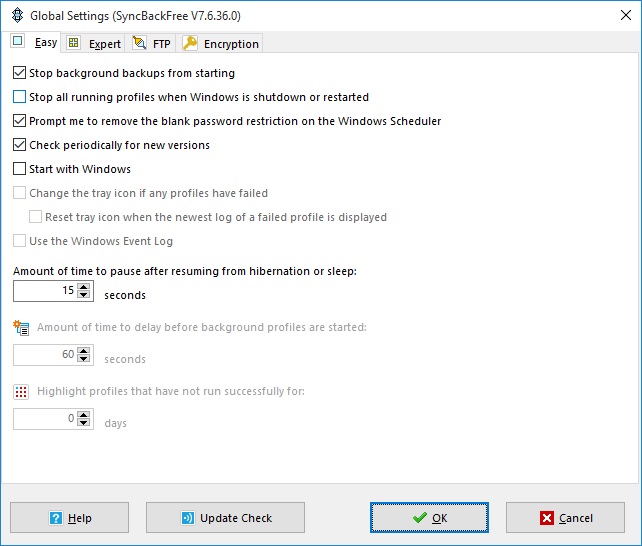Increase highlight profiles days with up arrow
Viewport: 642px width, 546px height.
[x=84, y=415]
